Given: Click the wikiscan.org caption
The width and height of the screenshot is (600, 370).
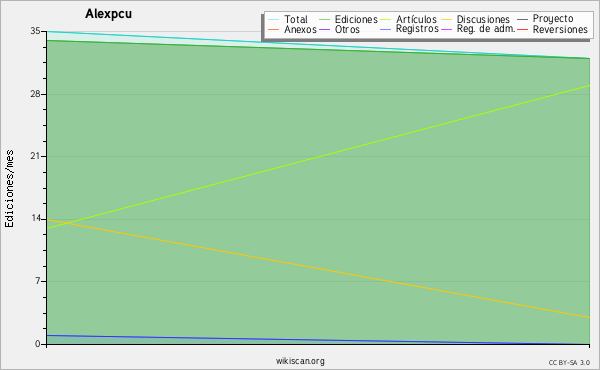Looking at the screenshot, I should click(x=300, y=361).
